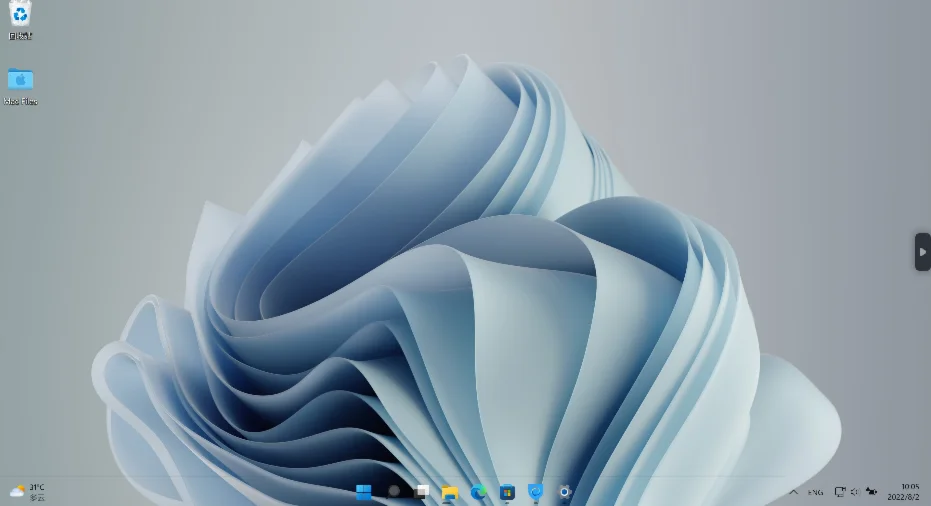Screen dimensions: 931x506
Task: Open the weather widget showing 31°C
Action: 27,492
